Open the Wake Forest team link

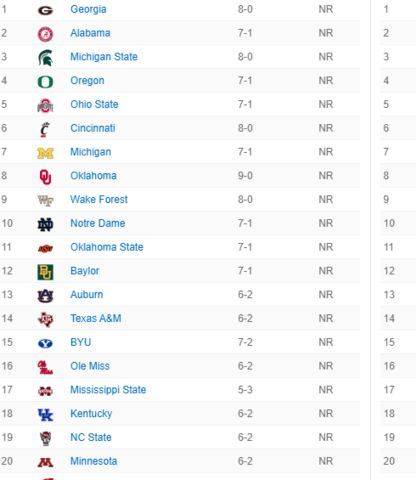[x=99, y=199]
